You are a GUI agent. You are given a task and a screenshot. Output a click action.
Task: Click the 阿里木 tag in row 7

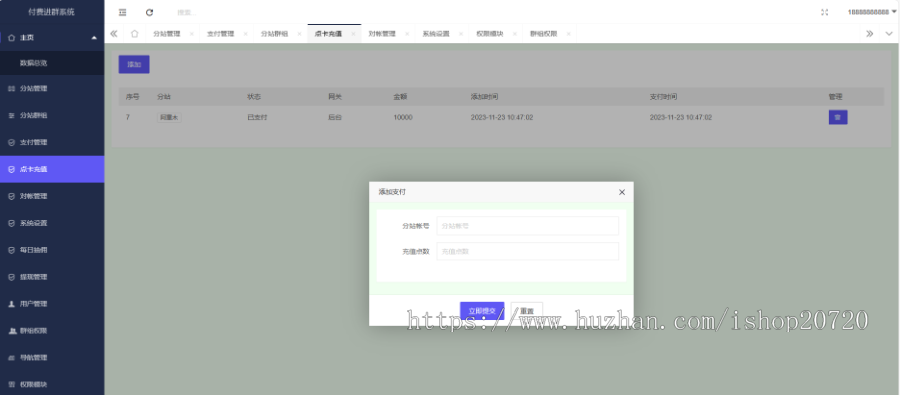point(169,117)
